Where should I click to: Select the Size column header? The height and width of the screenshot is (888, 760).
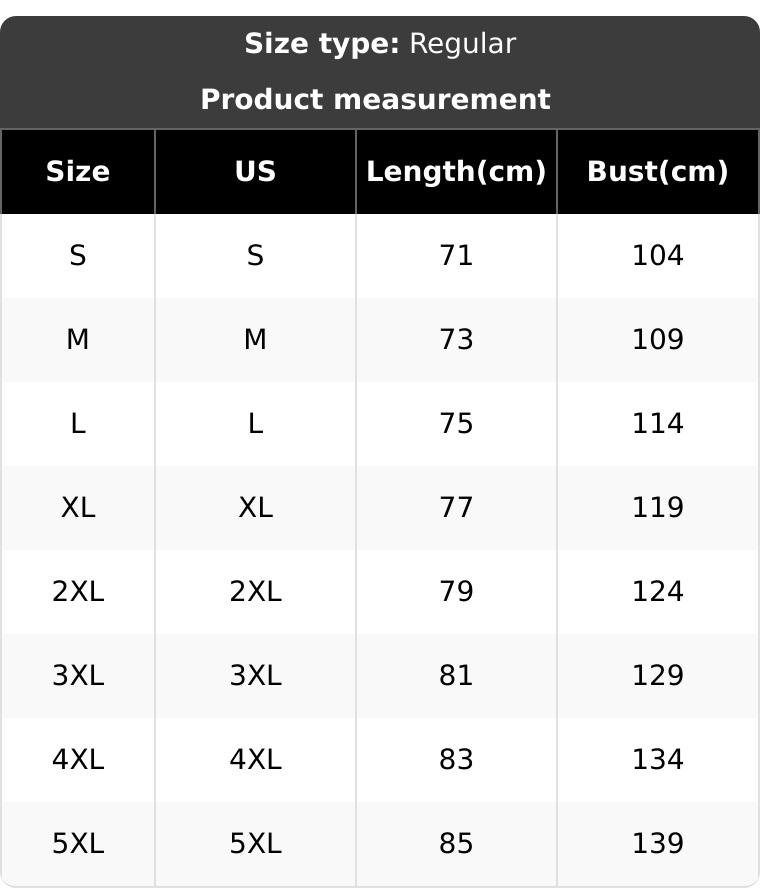tap(78, 172)
